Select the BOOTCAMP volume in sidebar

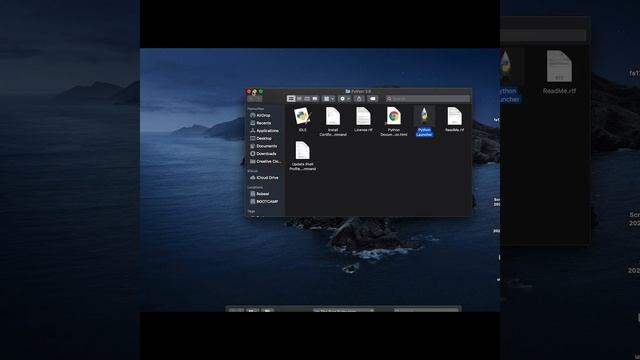[264, 202]
